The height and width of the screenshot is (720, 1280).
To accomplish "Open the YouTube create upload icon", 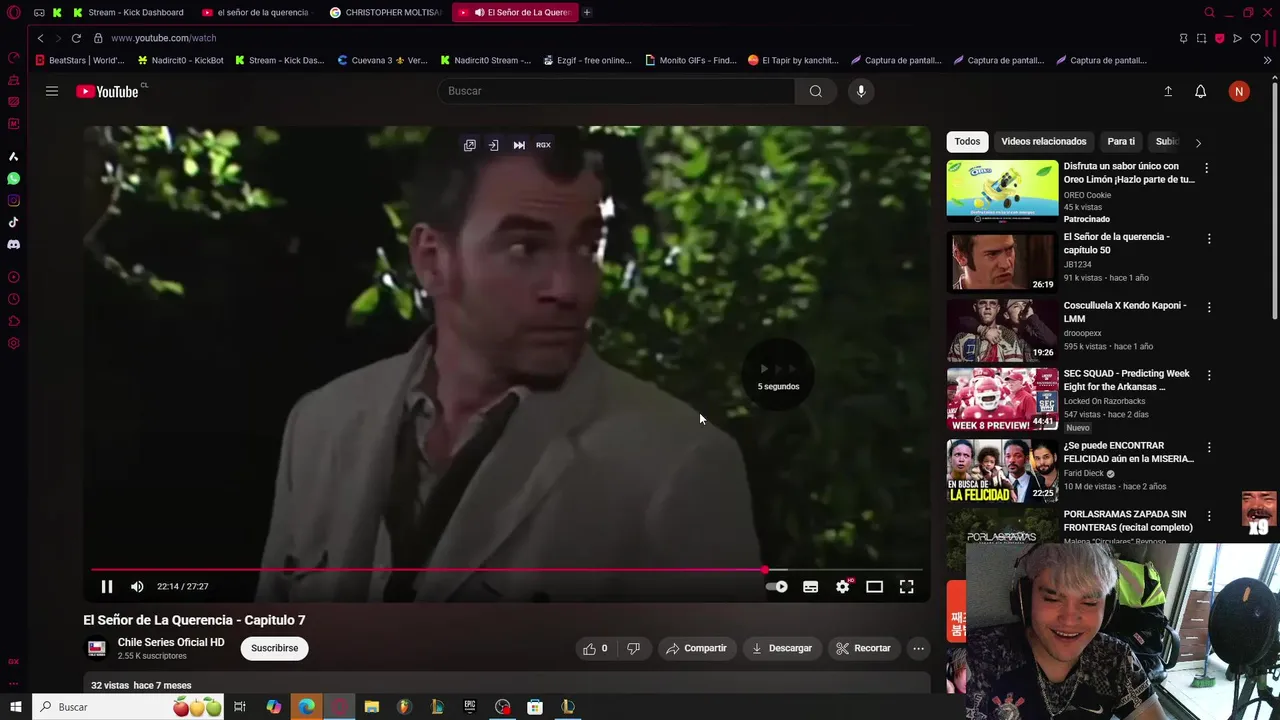I will coord(1168,91).
